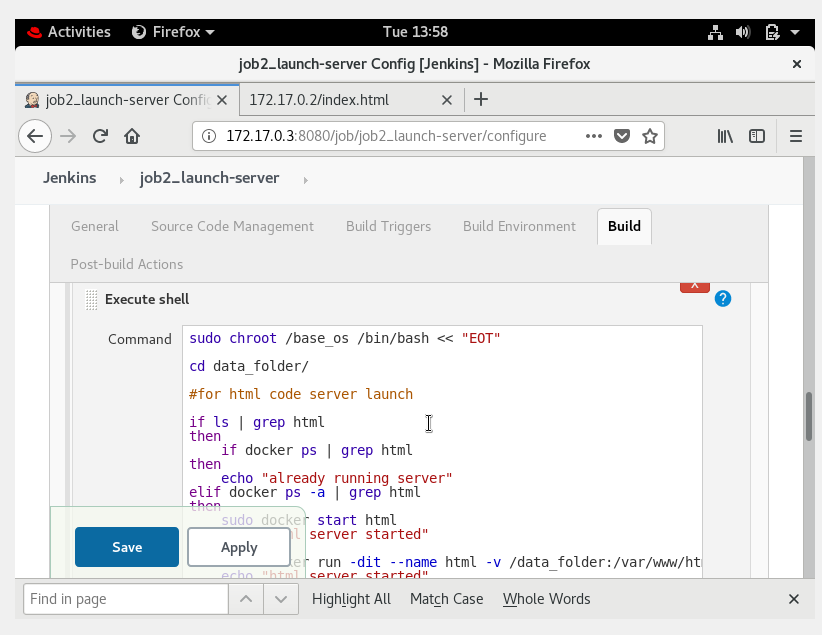Switch to Build Environment tab
822x635 pixels.
tap(519, 227)
